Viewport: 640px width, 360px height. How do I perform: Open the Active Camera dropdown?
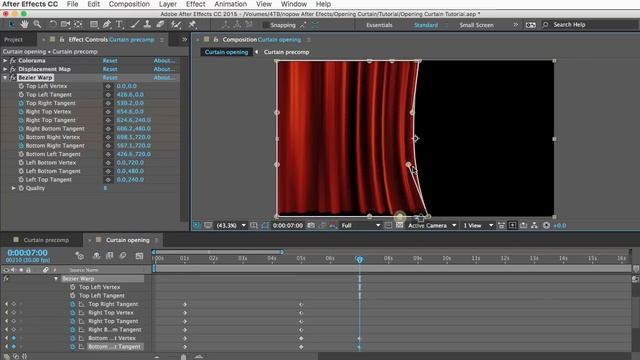(432, 225)
